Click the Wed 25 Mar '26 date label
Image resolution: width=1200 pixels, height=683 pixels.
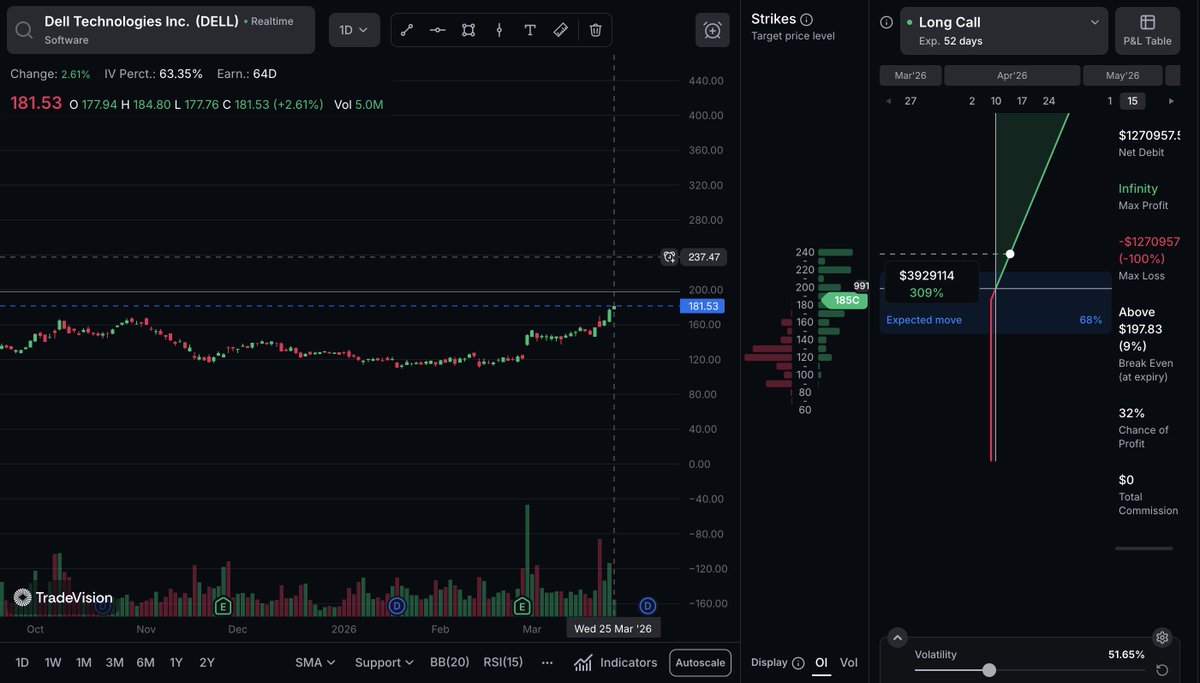(x=613, y=628)
